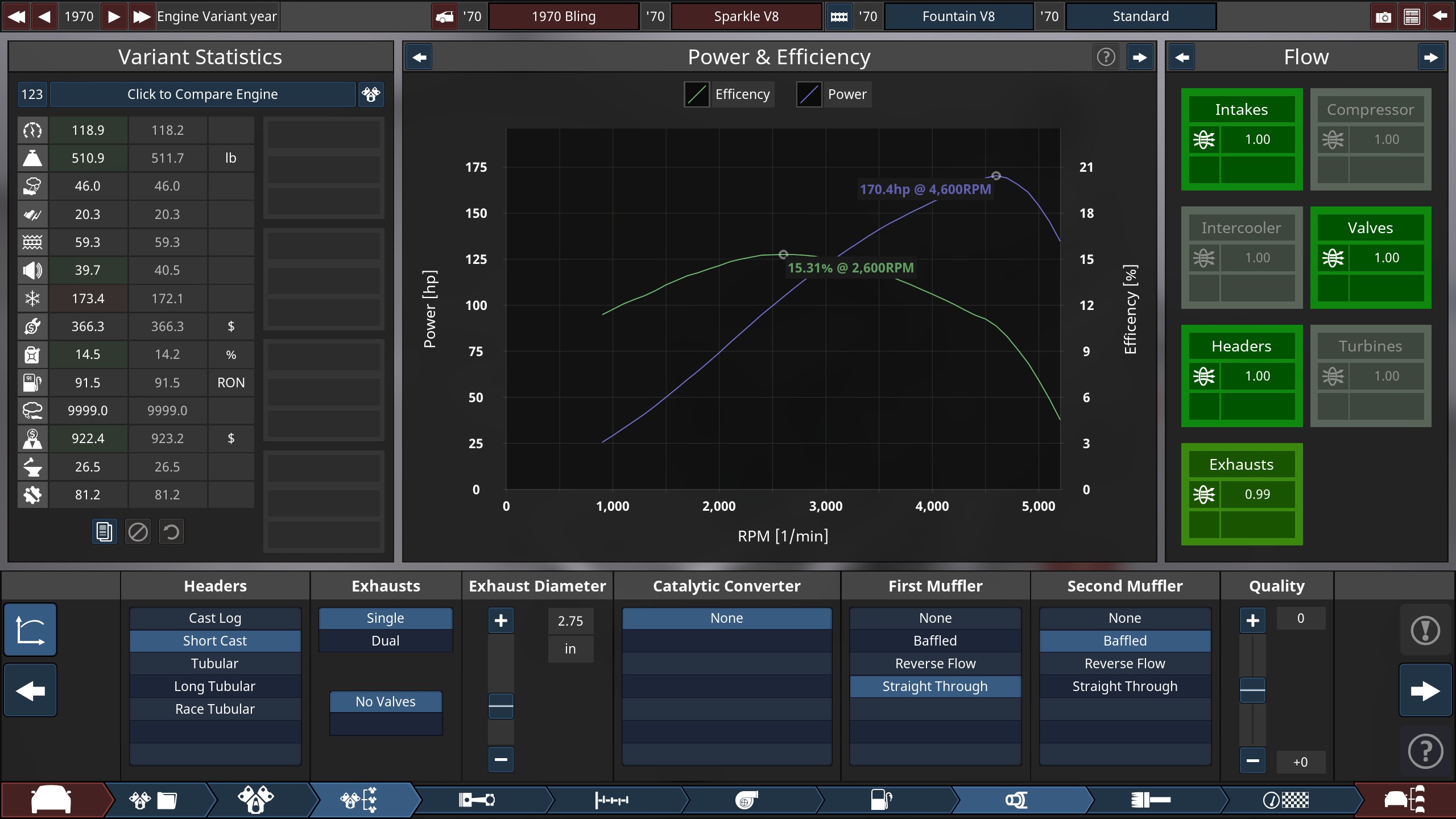Click the undo/revert arrow icon
Viewport: 1456px width, 819px height.
[171, 532]
